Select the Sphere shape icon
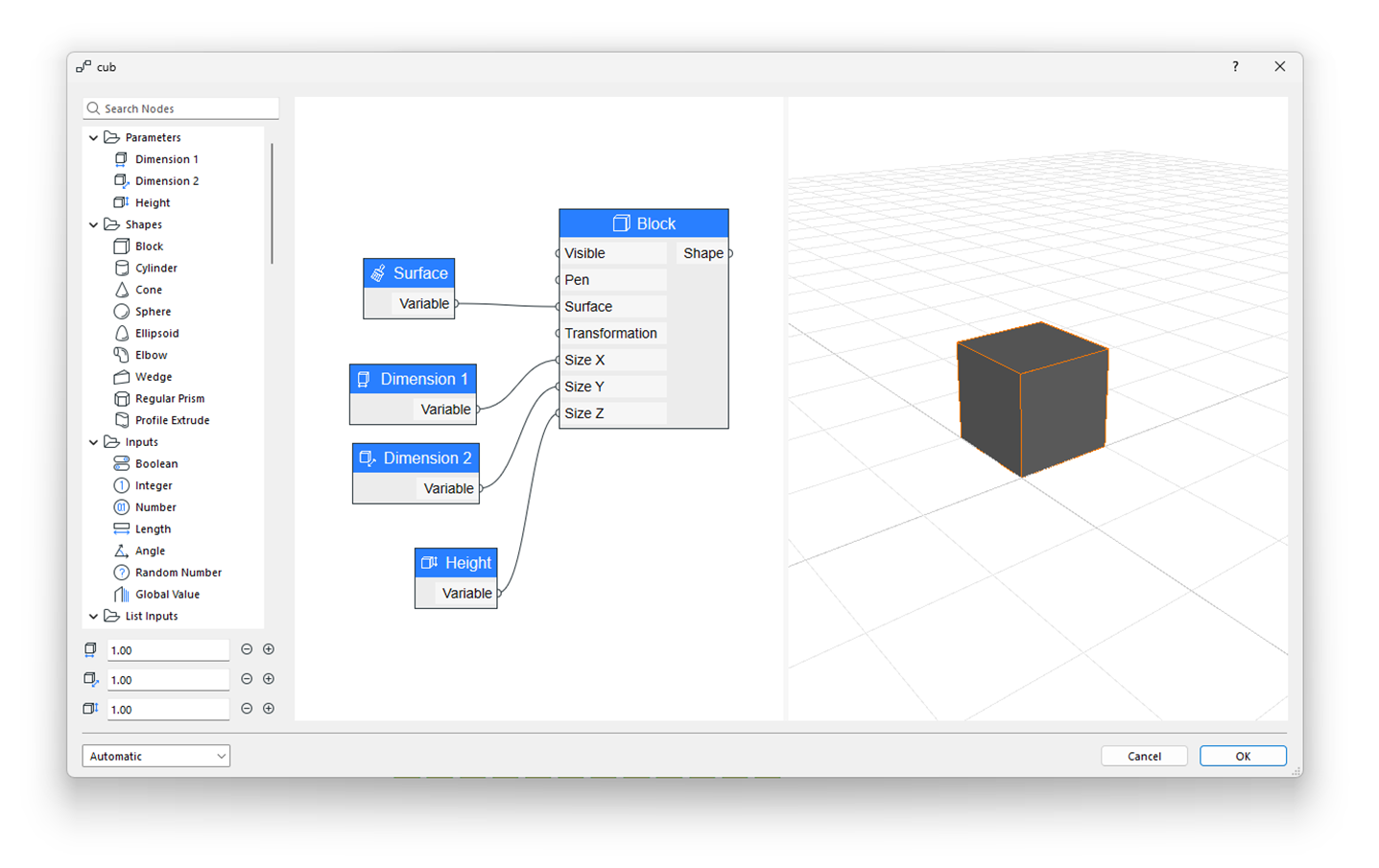The image size is (1379, 868). pos(121,312)
